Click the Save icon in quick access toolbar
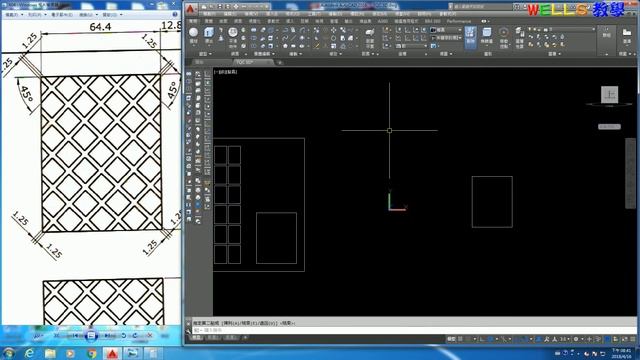The height and width of the screenshot is (360, 640). 220,7
